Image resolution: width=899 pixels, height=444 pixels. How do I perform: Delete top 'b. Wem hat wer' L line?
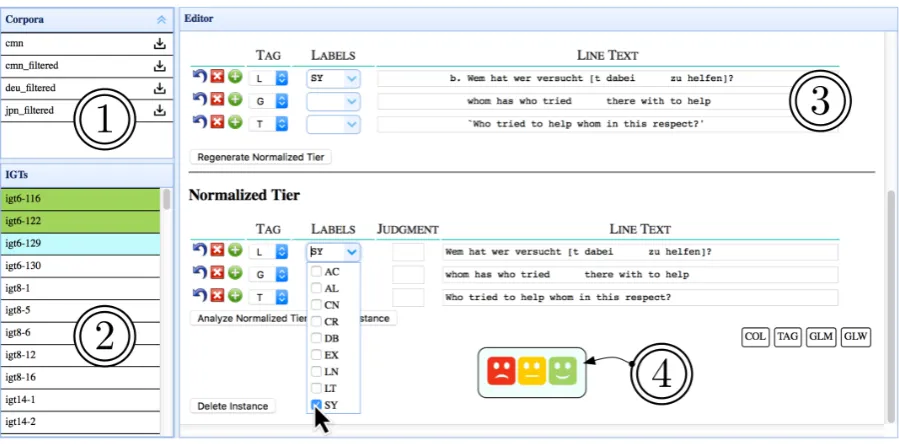click(x=217, y=77)
